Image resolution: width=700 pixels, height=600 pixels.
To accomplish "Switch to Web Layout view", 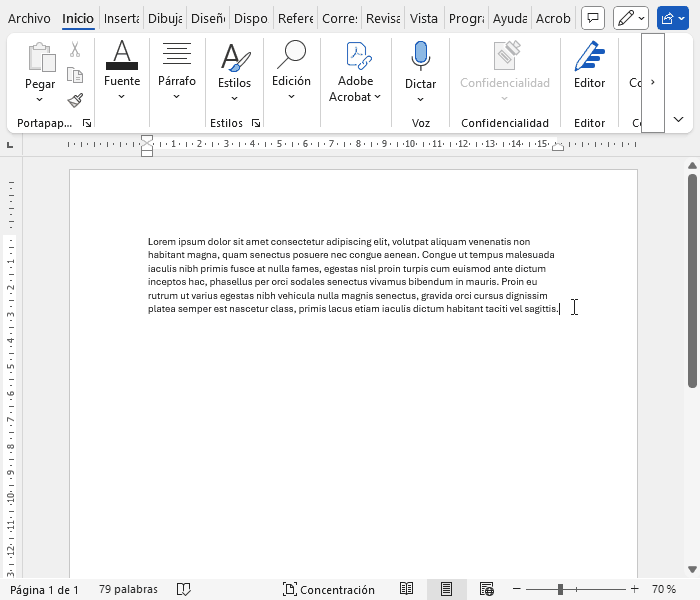I will (x=486, y=590).
